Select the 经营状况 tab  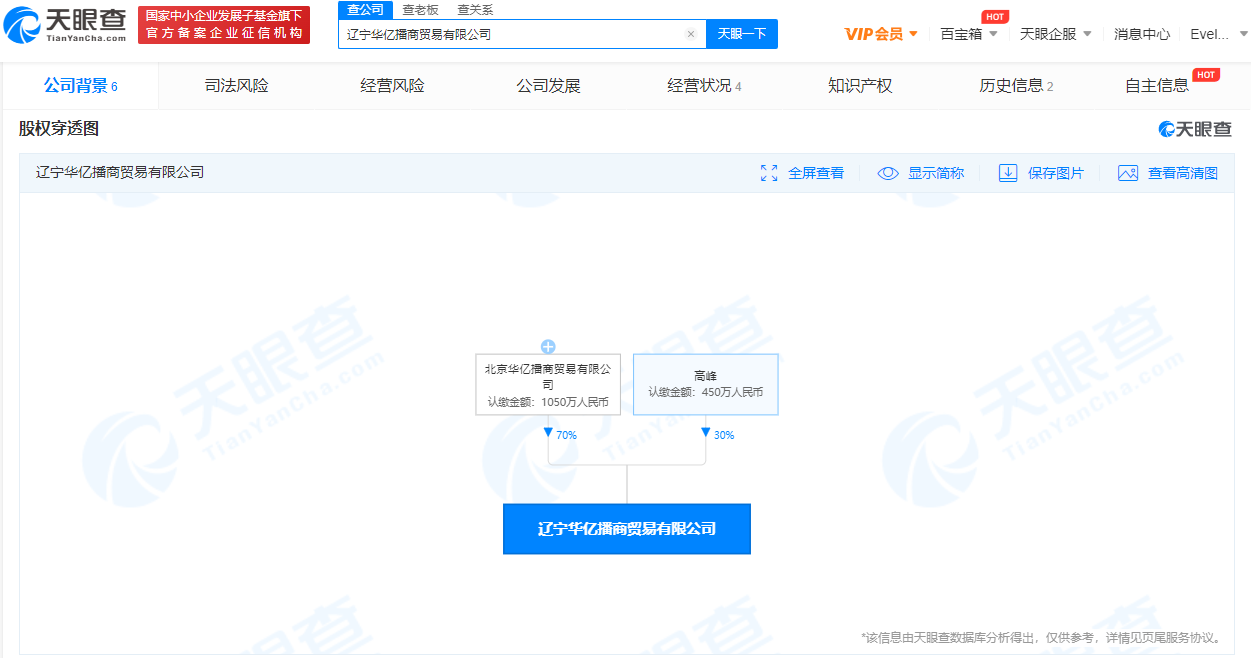704,86
